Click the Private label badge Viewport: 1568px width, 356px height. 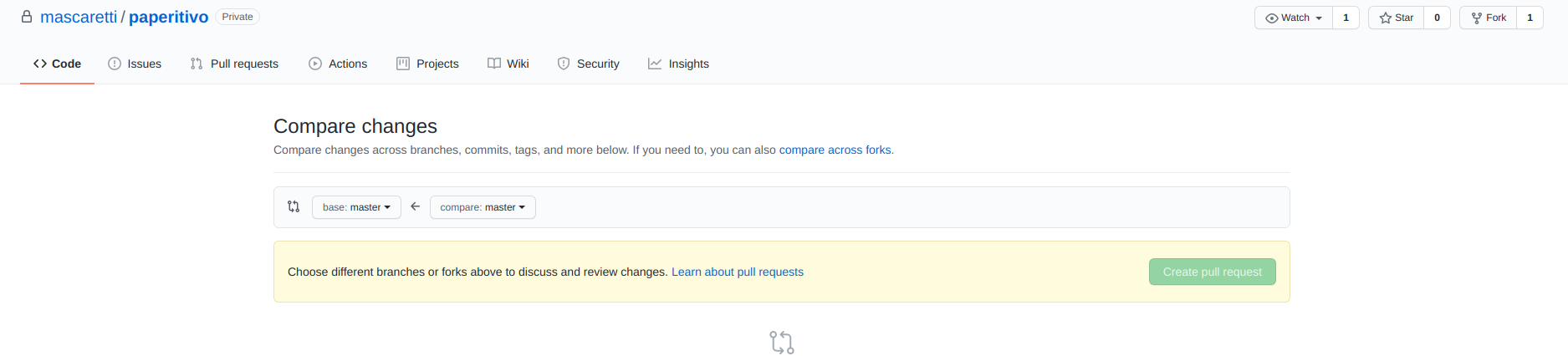[x=237, y=17]
